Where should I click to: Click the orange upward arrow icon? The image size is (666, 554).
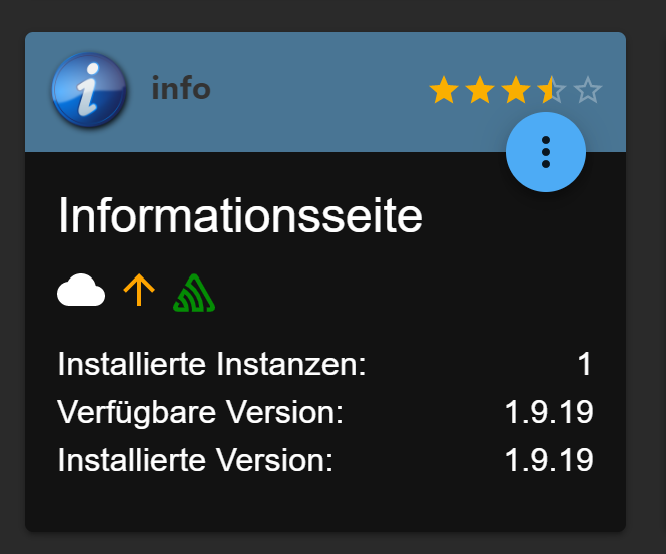coord(139,290)
